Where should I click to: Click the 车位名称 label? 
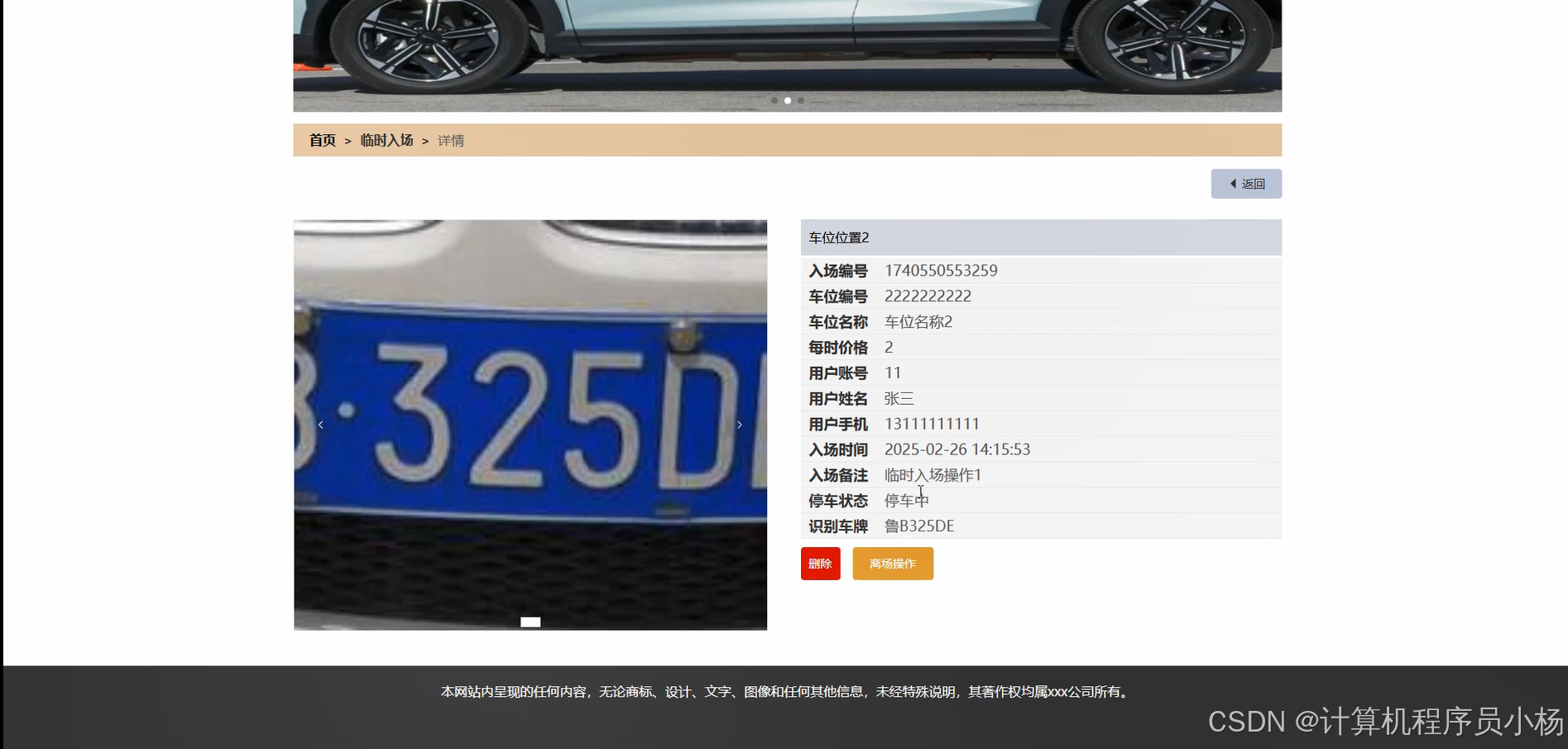838,322
